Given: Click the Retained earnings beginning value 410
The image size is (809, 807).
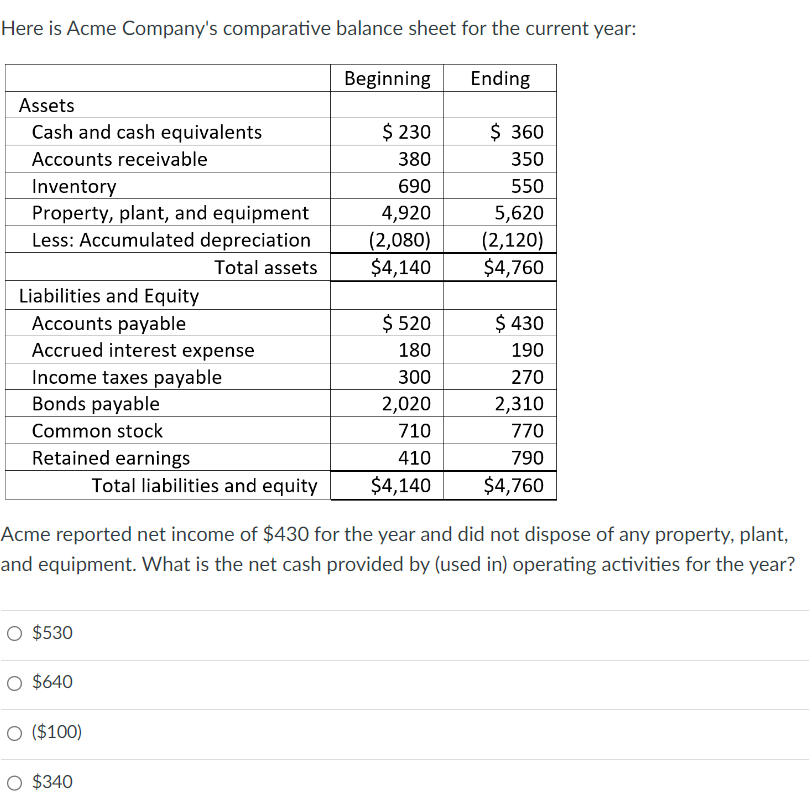Looking at the screenshot, I should (415, 457).
